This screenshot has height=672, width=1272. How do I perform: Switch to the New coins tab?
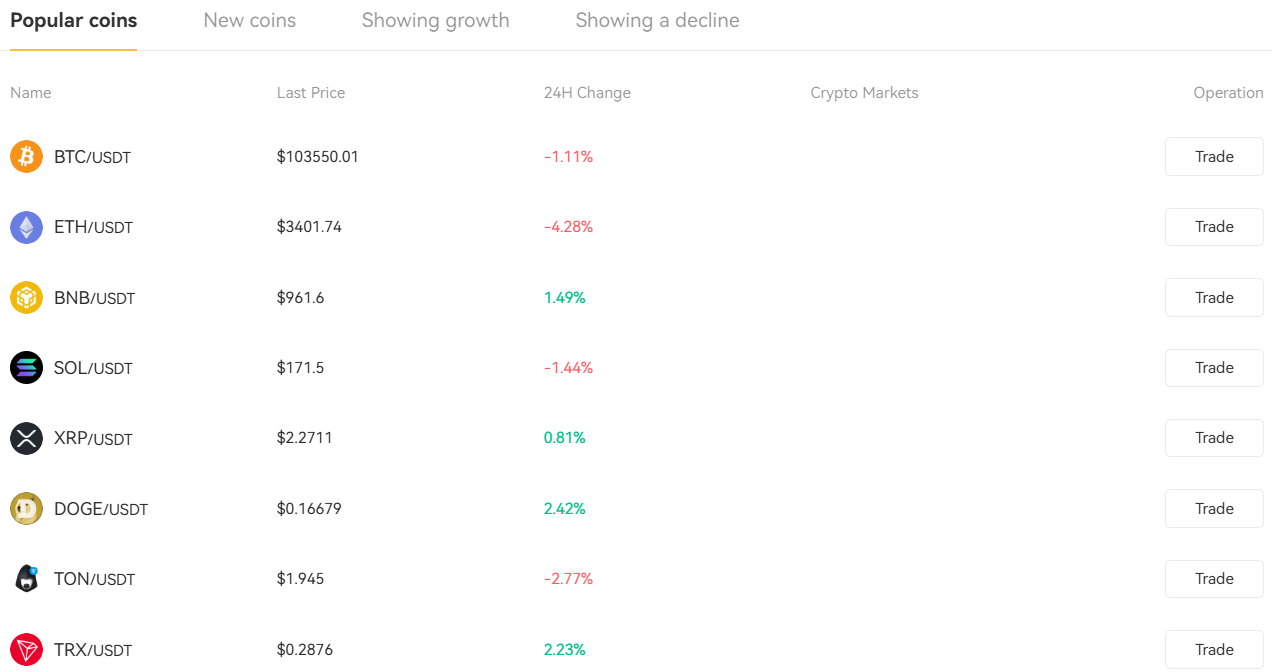(249, 20)
